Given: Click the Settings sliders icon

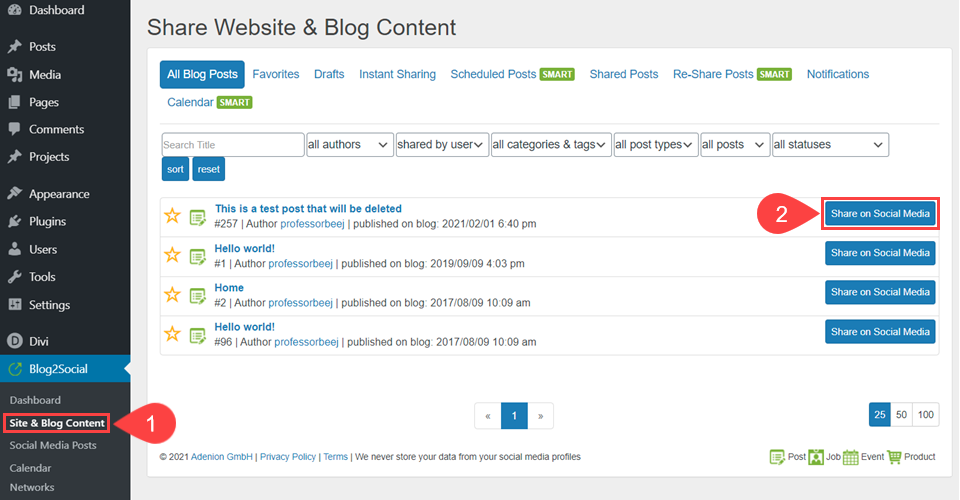Looking at the screenshot, I should (x=15, y=305).
